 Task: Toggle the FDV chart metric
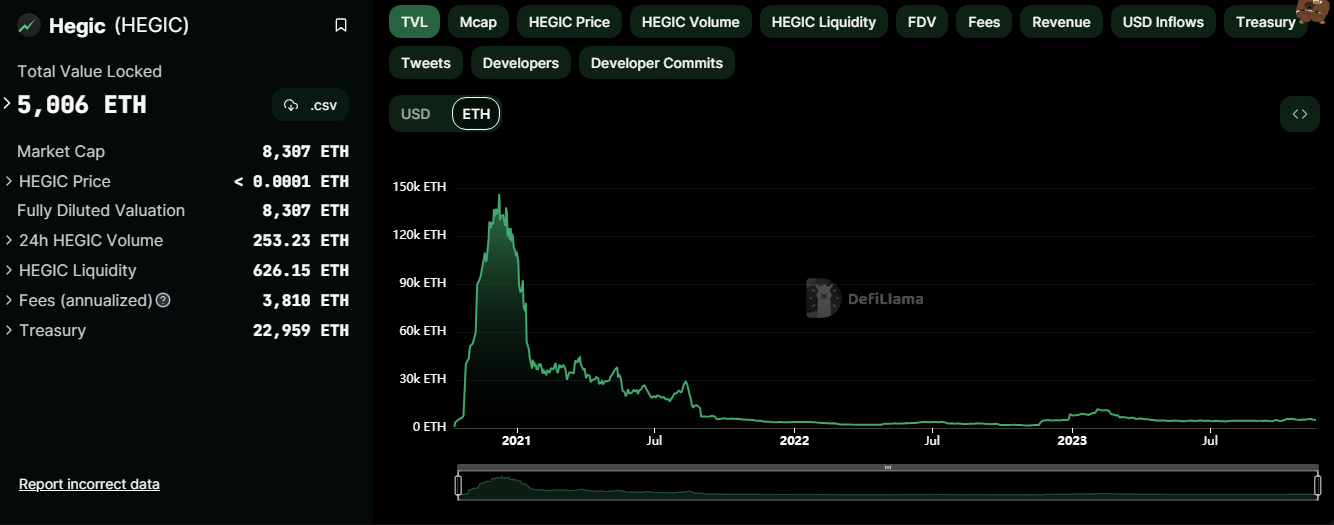tap(922, 22)
